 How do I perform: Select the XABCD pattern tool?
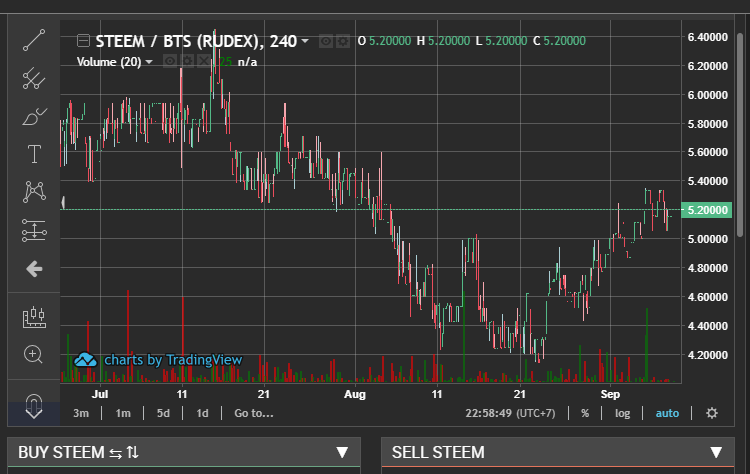coord(34,192)
